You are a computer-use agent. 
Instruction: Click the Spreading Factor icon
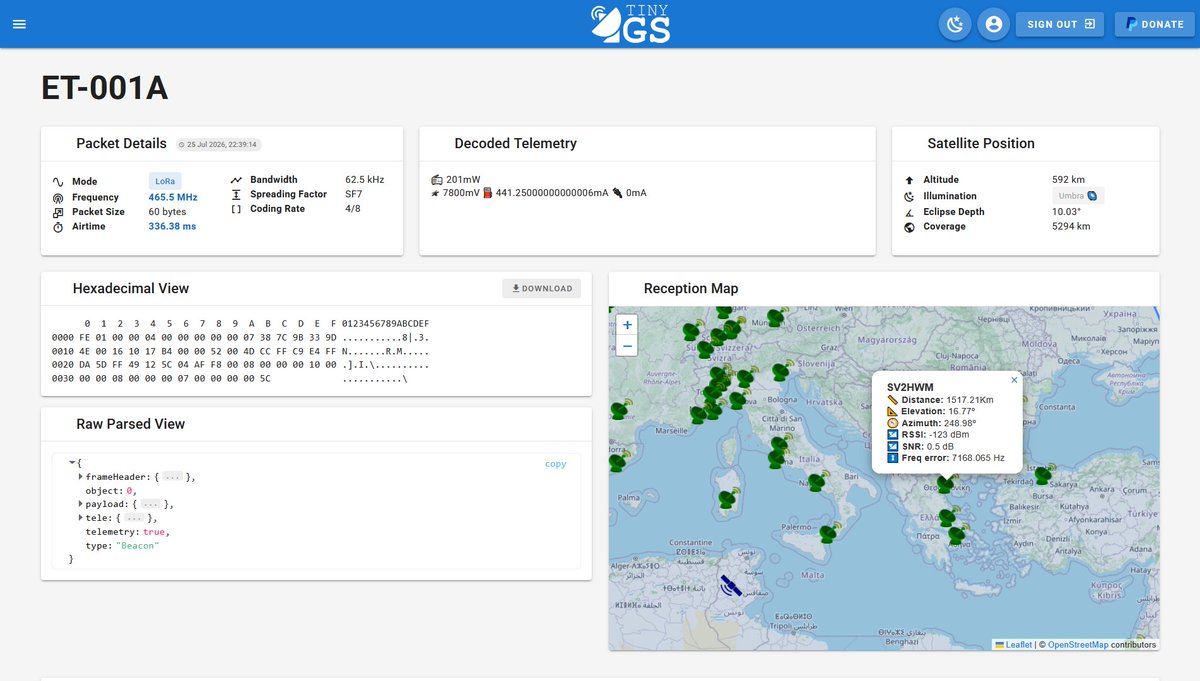236,194
